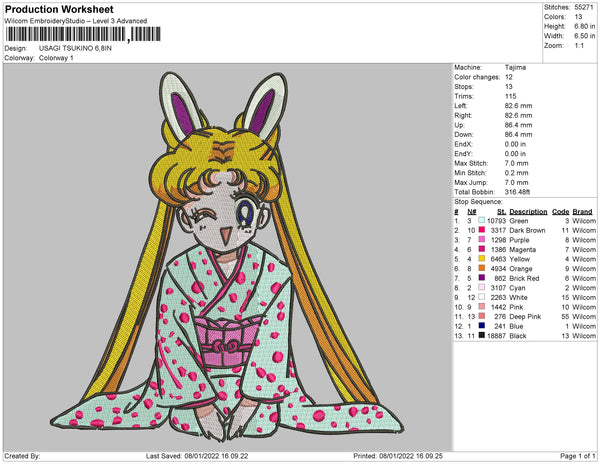The height and width of the screenshot is (464, 600).
Task: Select the Wilcom EmbroideryStudio subtitle text
Action: click(x=76, y=21)
